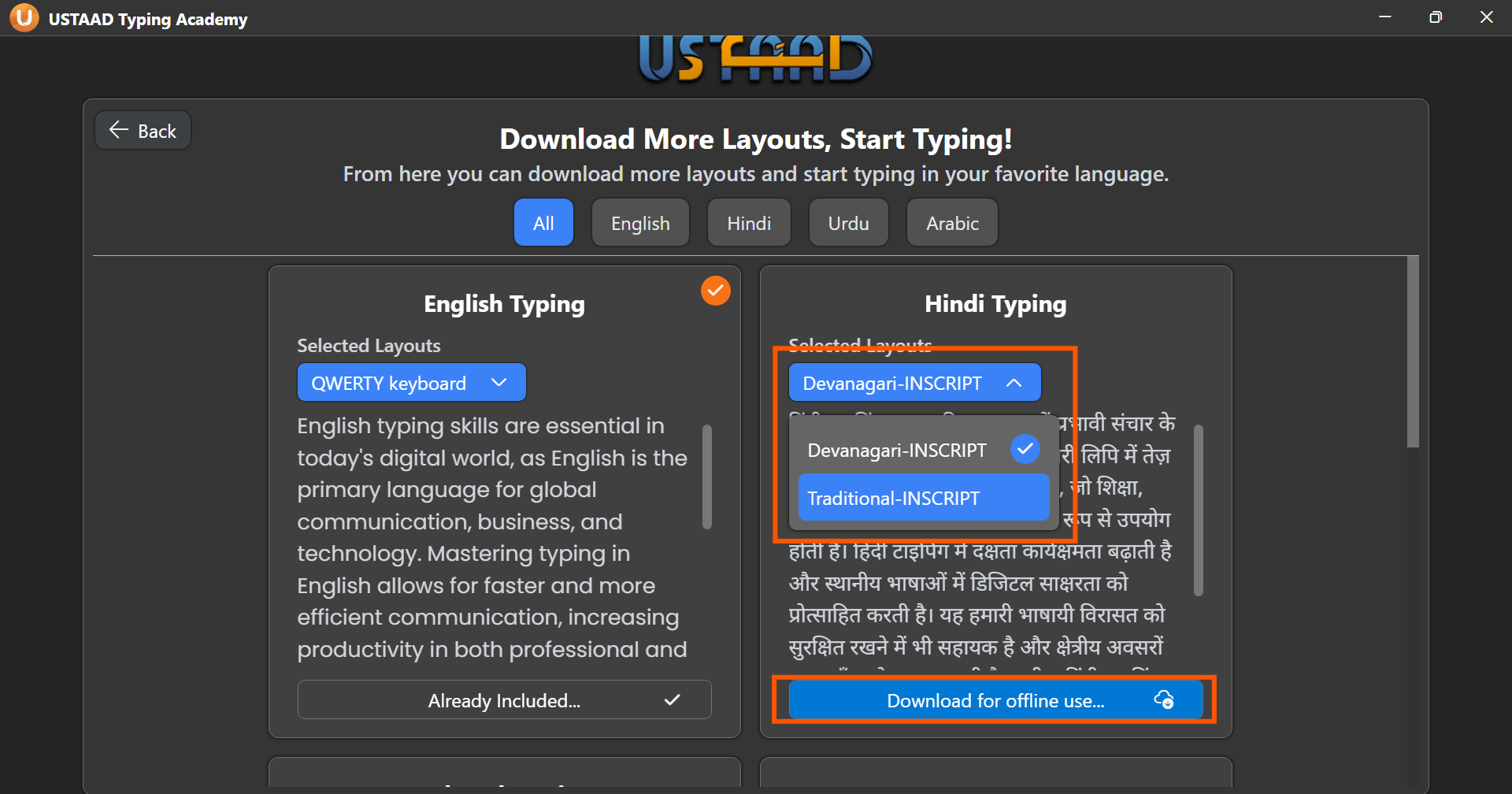Click the checkmark icon in Already Included button
Image resolution: width=1512 pixels, height=794 pixels.
[x=672, y=699]
